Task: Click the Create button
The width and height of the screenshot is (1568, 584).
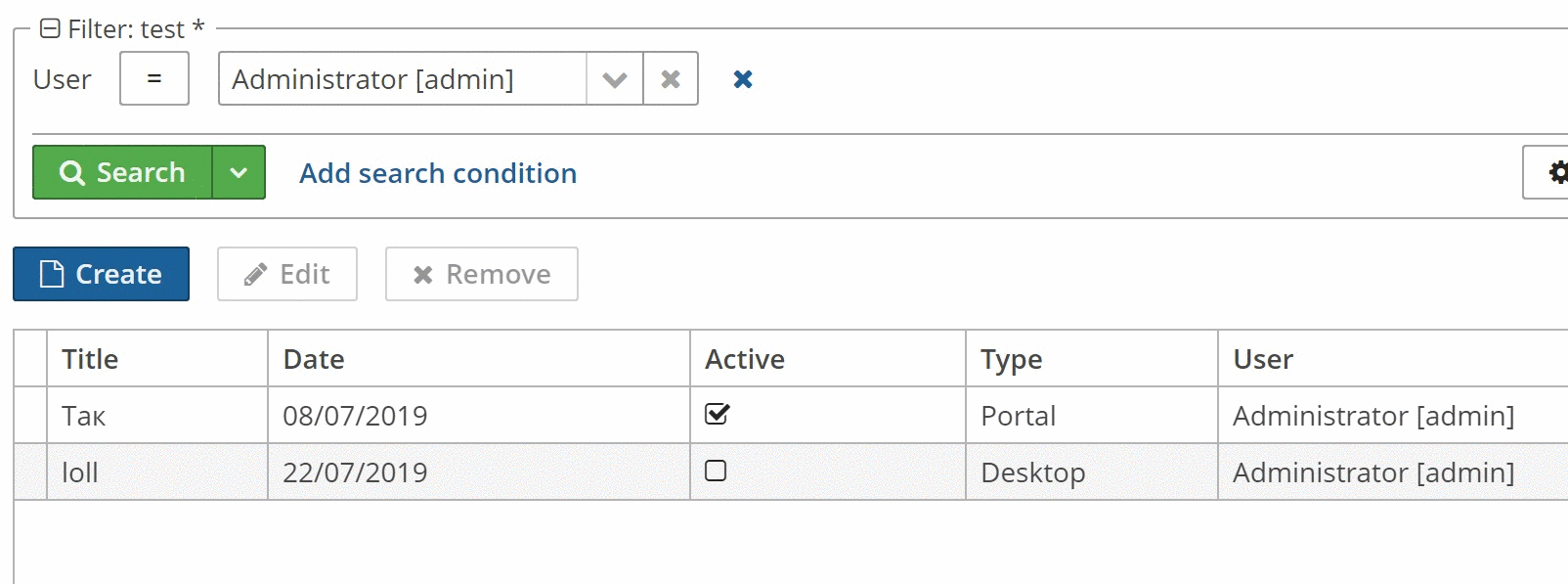Action: (x=101, y=274)
